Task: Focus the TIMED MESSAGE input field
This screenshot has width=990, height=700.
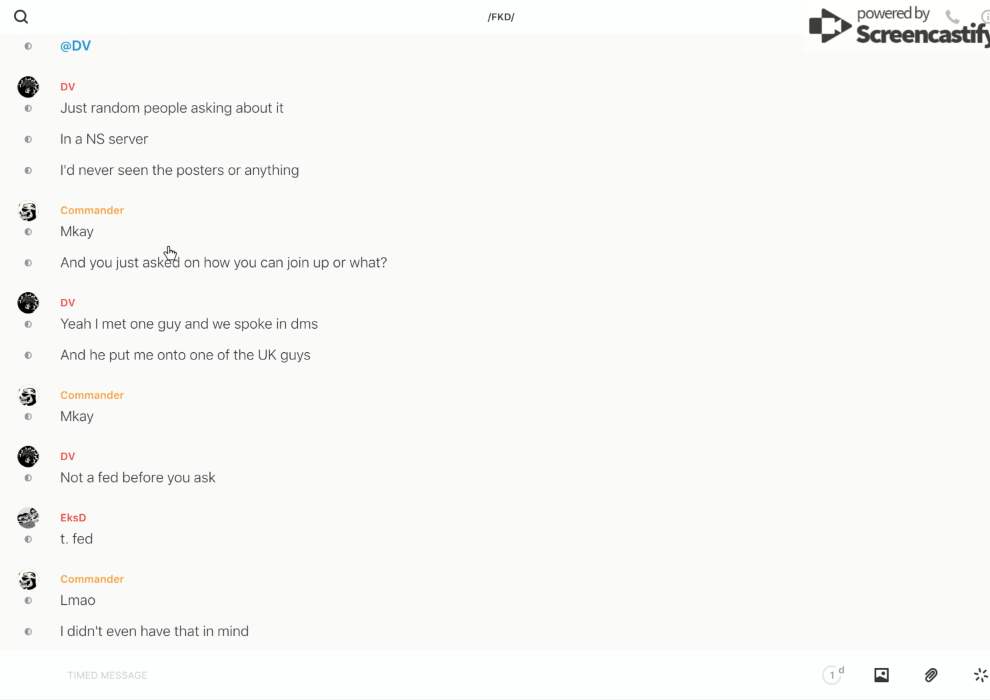Action: coord(436,675)
